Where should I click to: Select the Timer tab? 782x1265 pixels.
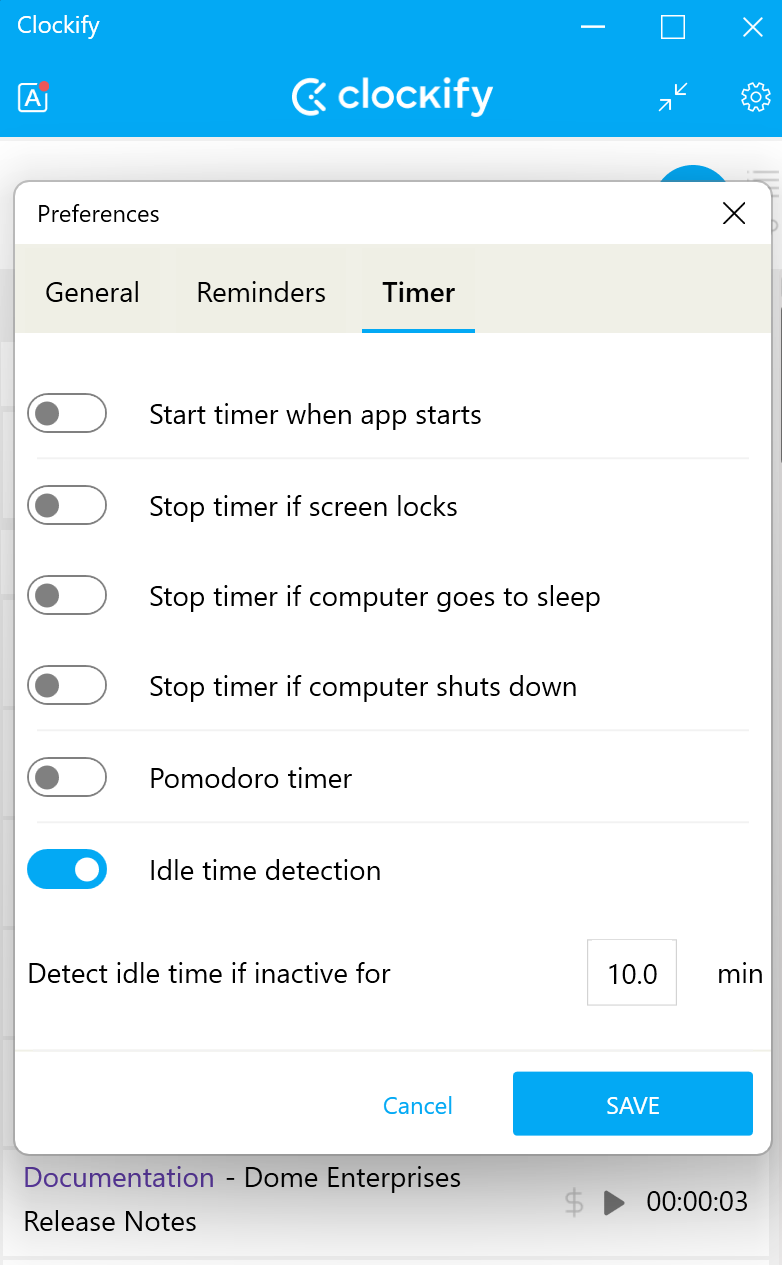[x=418, y=292]
